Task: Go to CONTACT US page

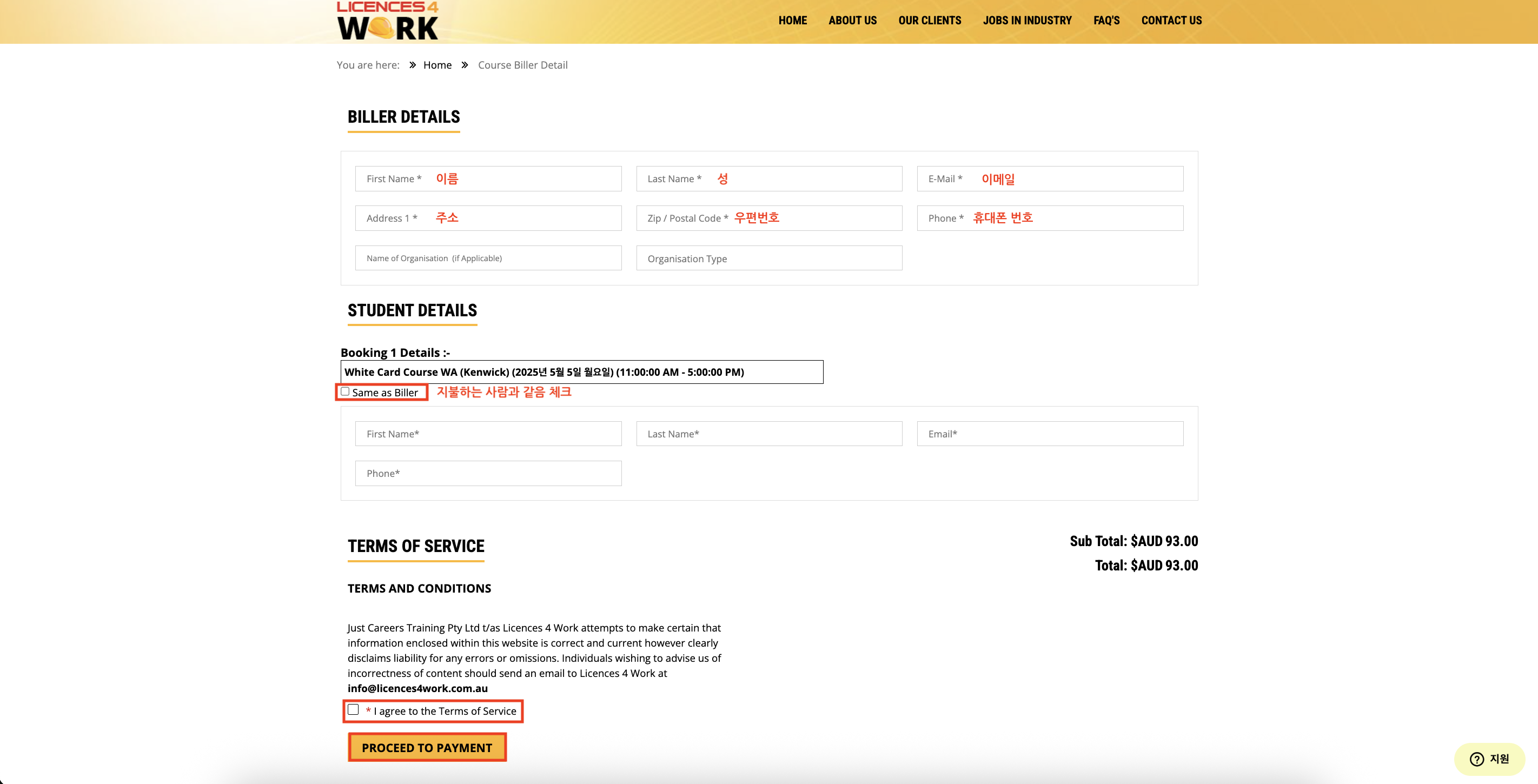Action: pyautogui.click(x=1171, y=21)
